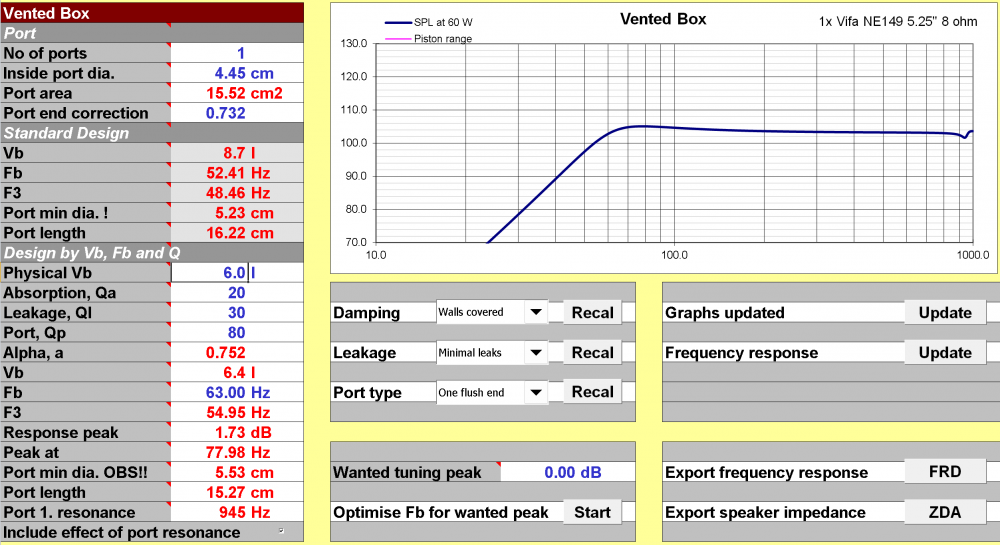Click the Inside port dia. value cell
1000x545 pixels.
point(238,73)
